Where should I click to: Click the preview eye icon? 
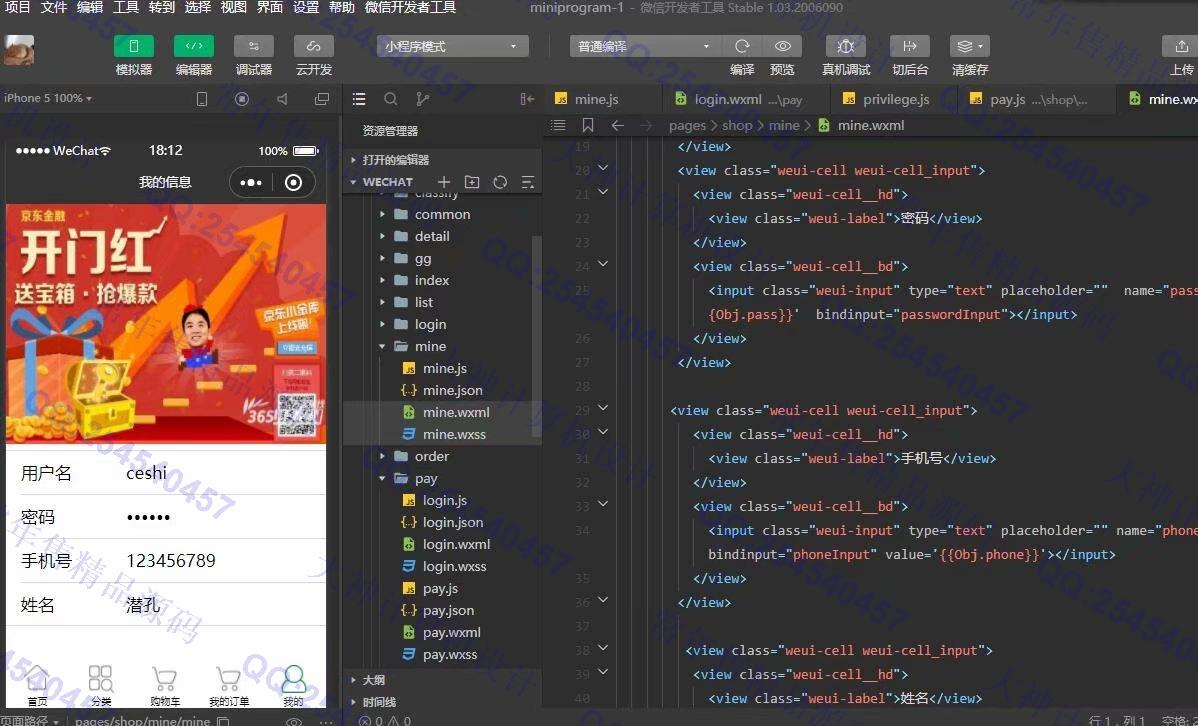coord(782,47)
